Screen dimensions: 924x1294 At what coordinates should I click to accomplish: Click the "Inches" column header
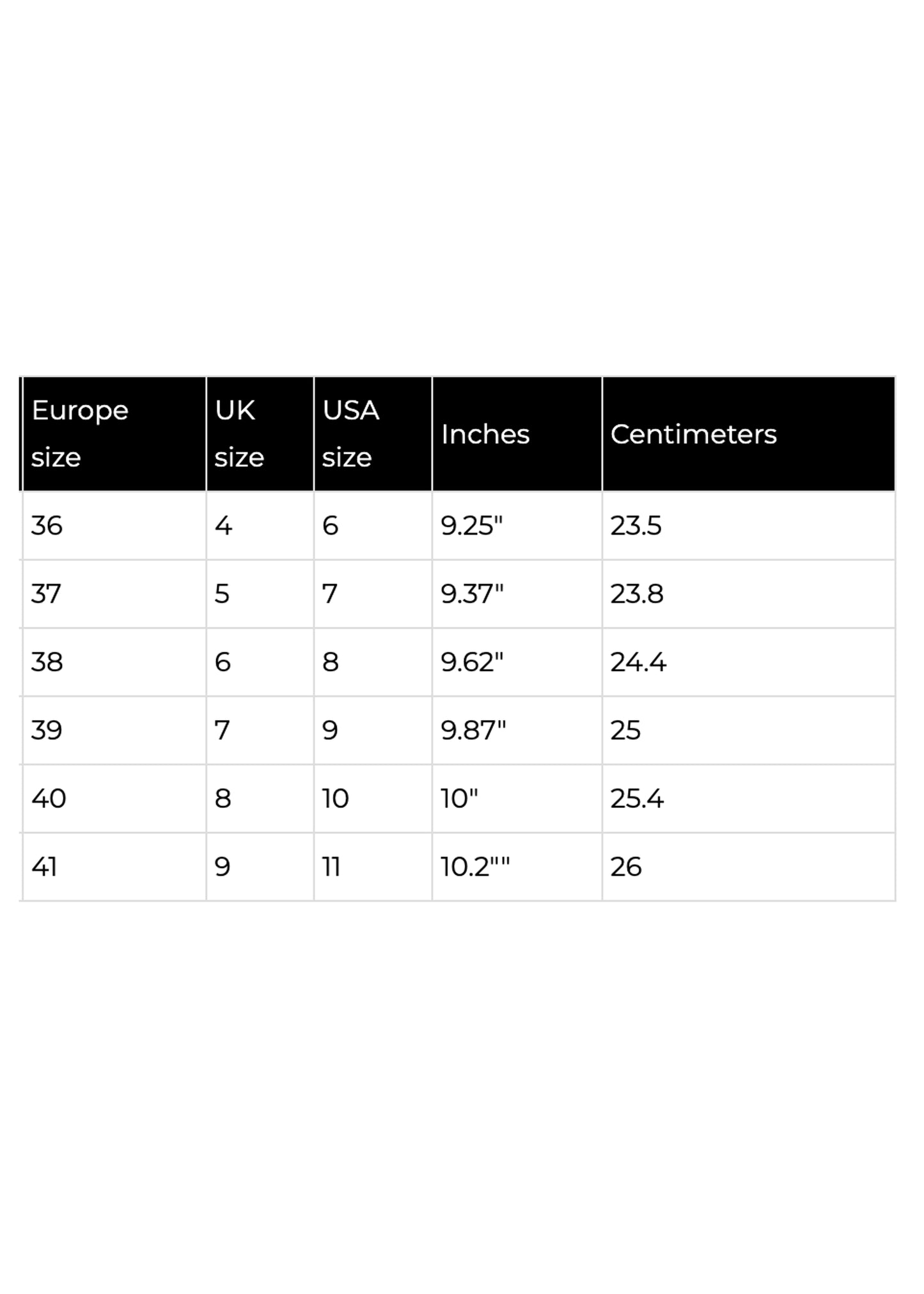pos(485,434)
